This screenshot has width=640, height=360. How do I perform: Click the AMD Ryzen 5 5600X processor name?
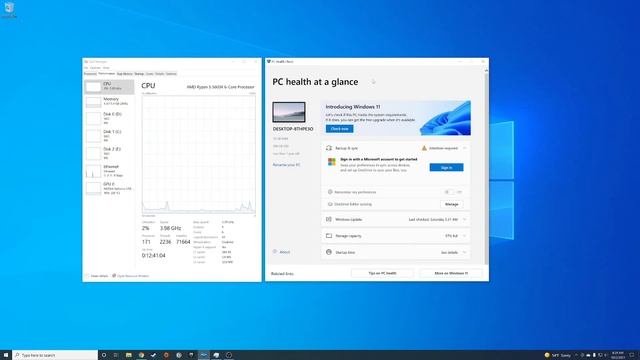pos(220,87)
